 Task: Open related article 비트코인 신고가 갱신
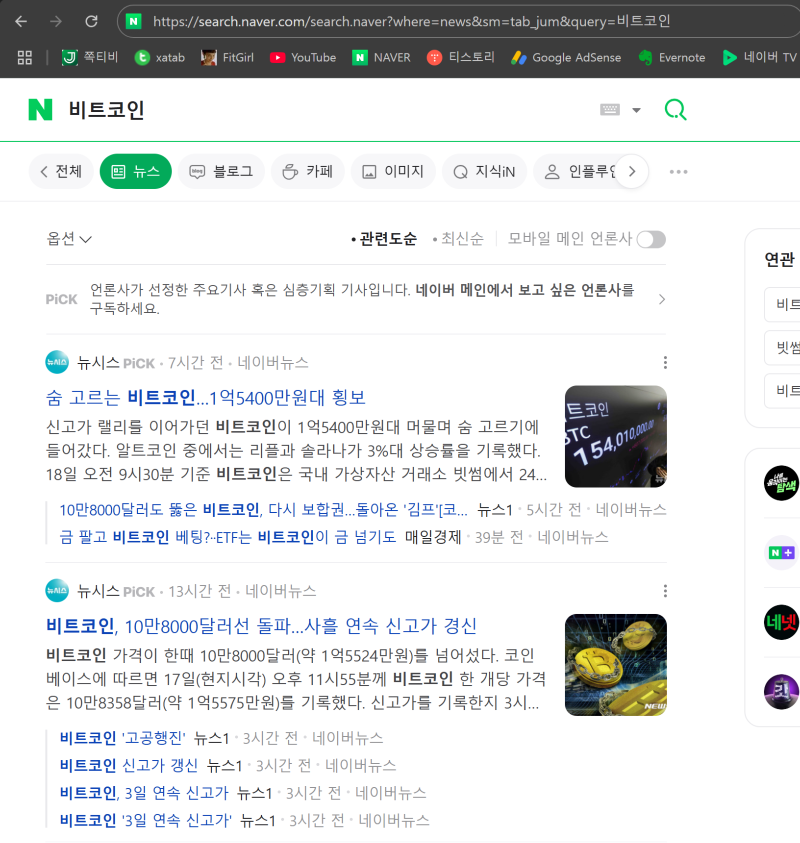point(129,766)
